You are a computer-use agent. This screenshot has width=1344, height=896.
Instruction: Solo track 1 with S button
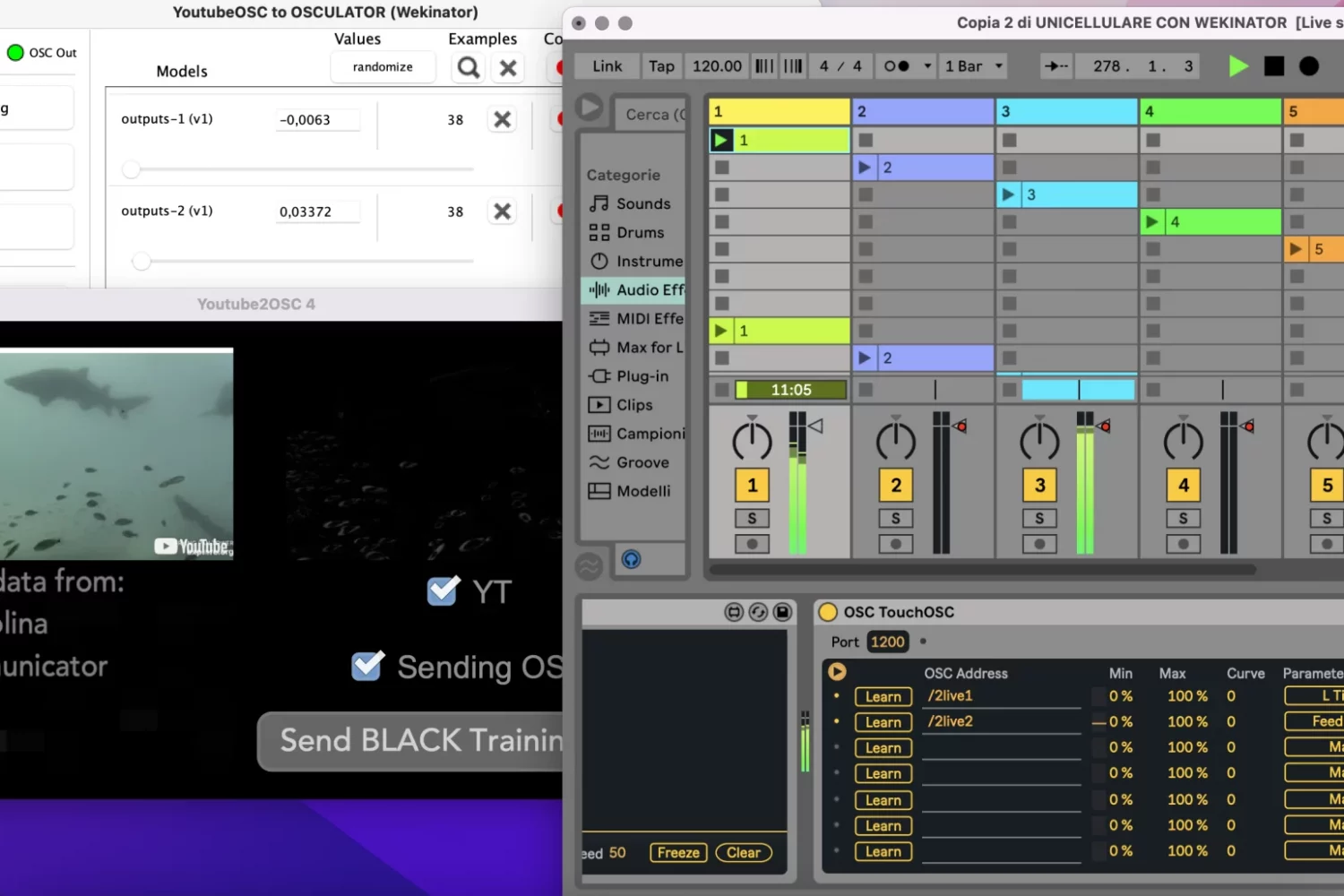[x=753, y=519]
